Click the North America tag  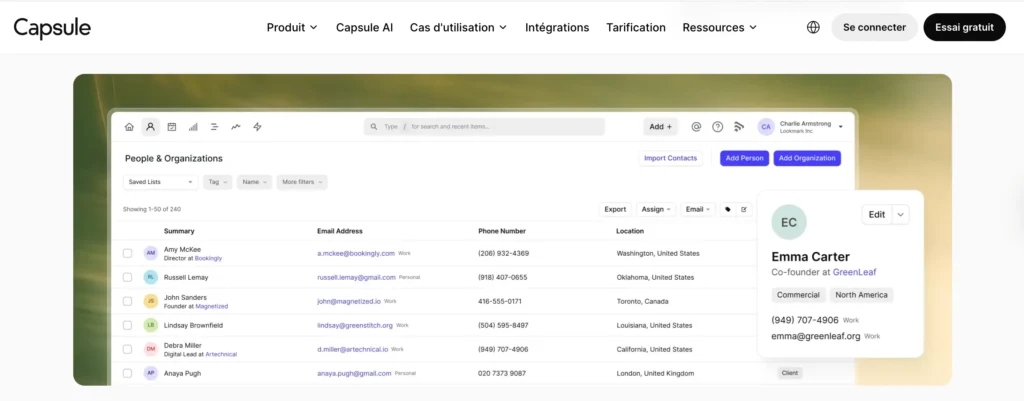tap(861, 295)
